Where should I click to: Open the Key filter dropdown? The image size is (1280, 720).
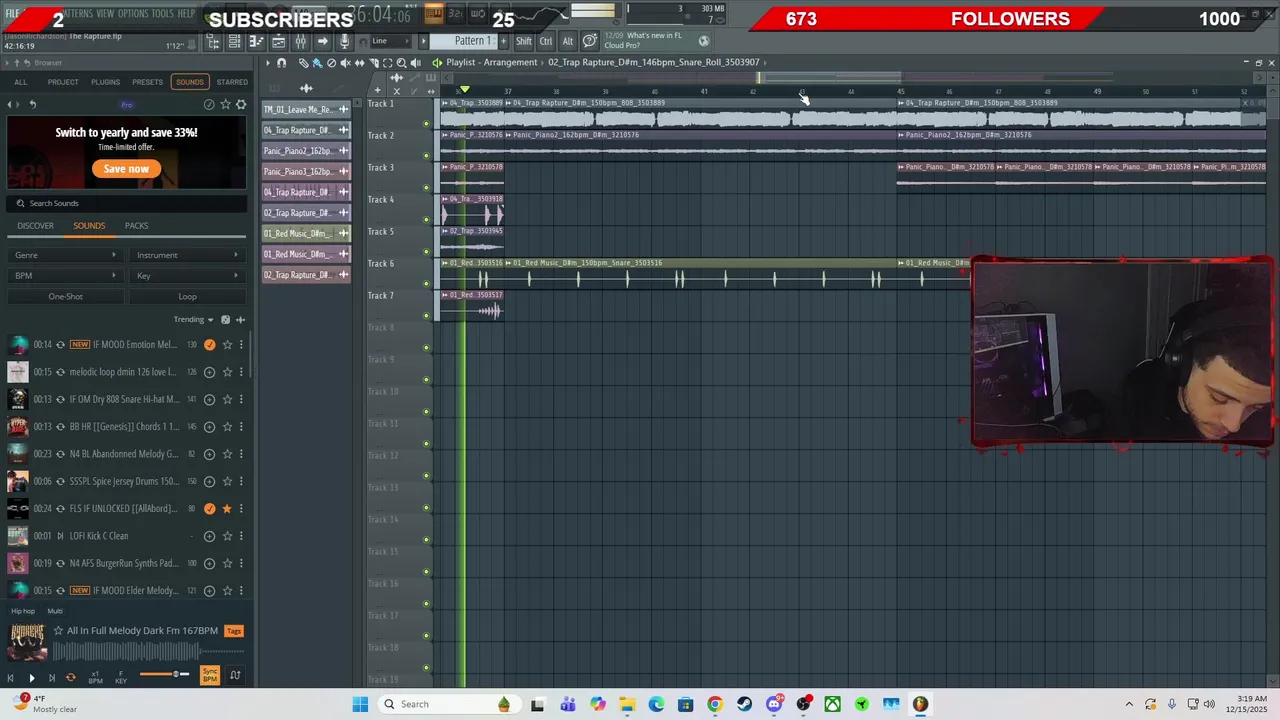[x=188, y=276]
